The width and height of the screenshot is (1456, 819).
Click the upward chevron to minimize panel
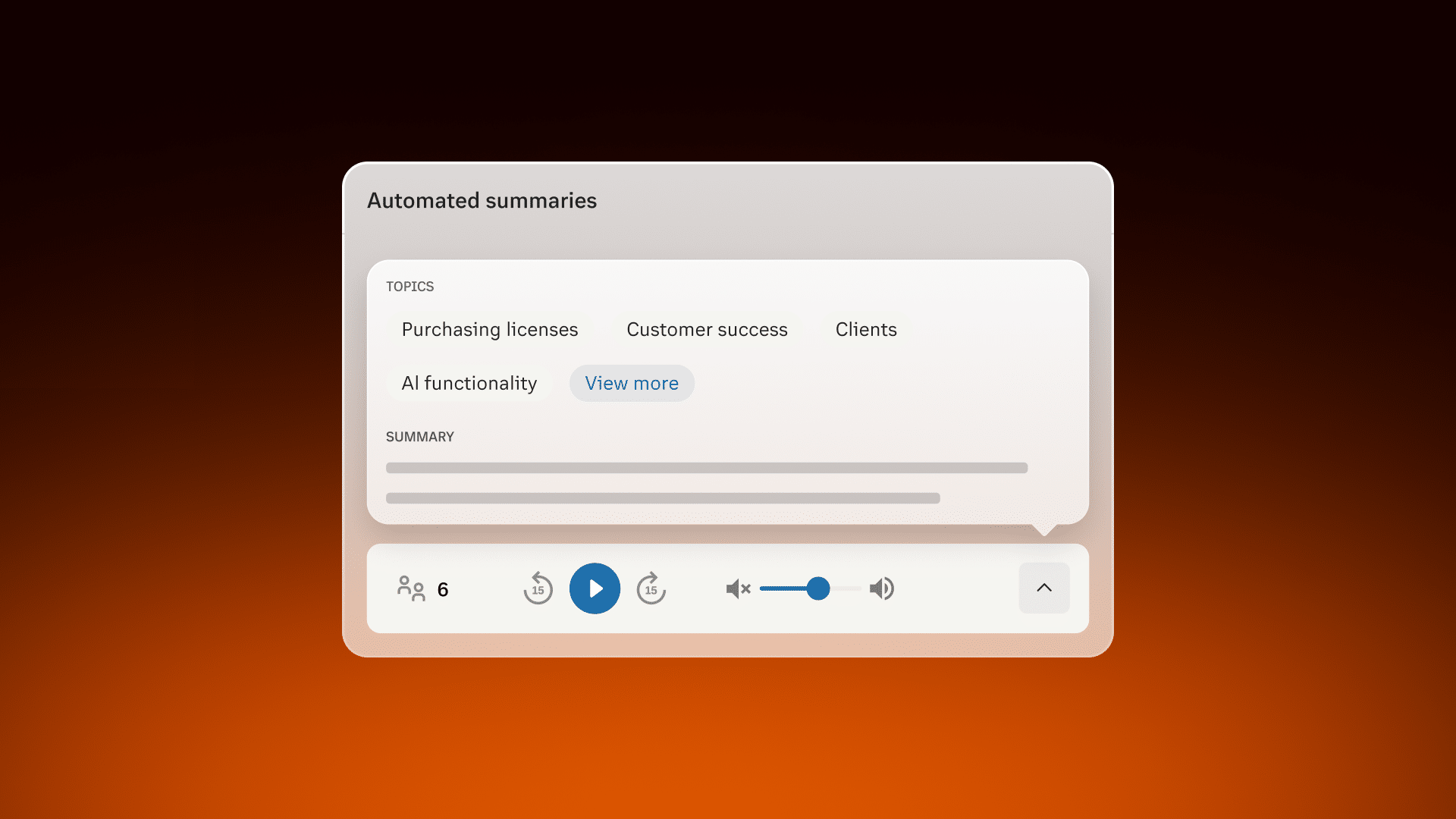(1044, 588)
